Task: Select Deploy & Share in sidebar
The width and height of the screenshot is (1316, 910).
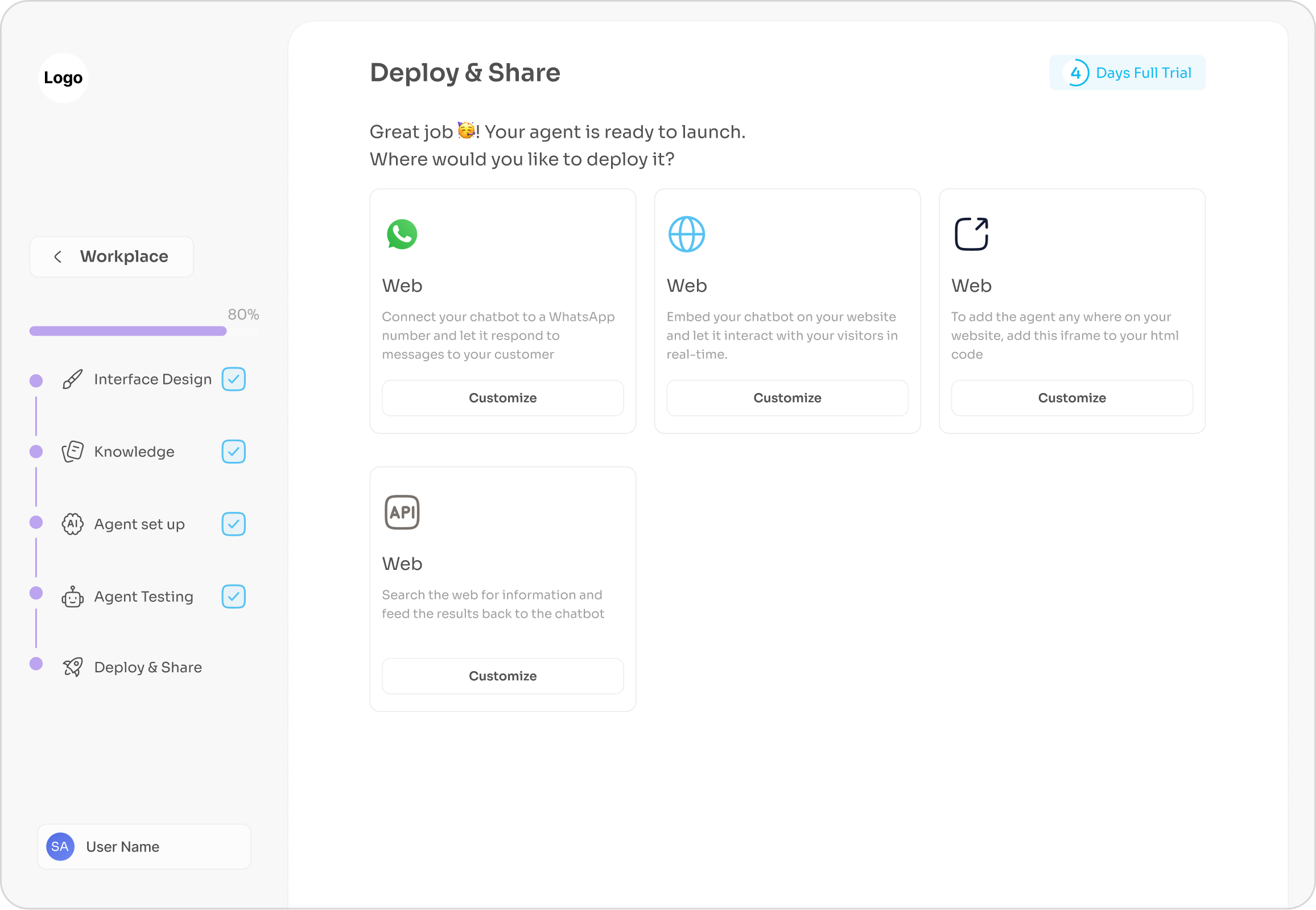Action: (x=148, y=667)
